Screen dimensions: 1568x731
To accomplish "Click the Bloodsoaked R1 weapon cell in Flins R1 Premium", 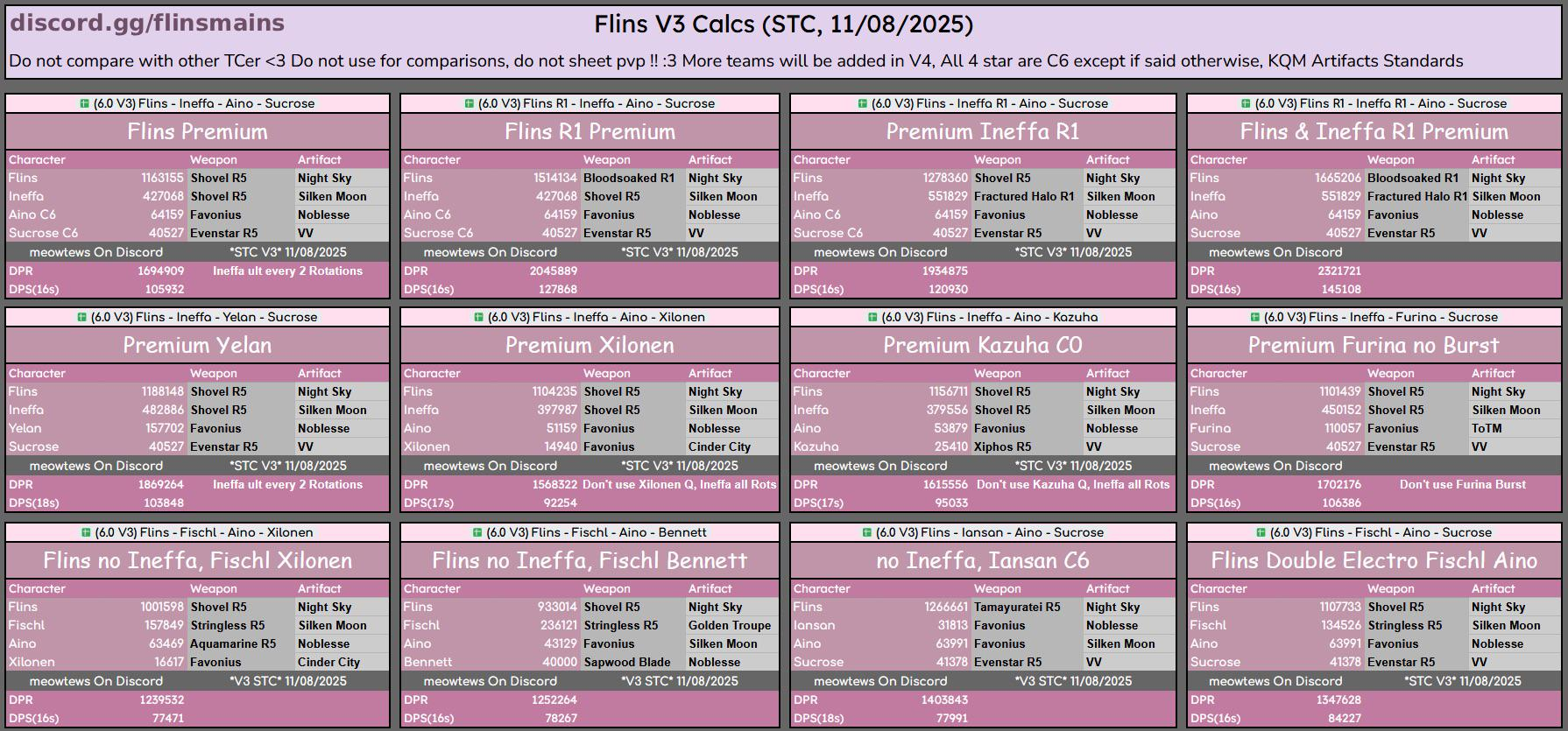I will coord(629,178).
